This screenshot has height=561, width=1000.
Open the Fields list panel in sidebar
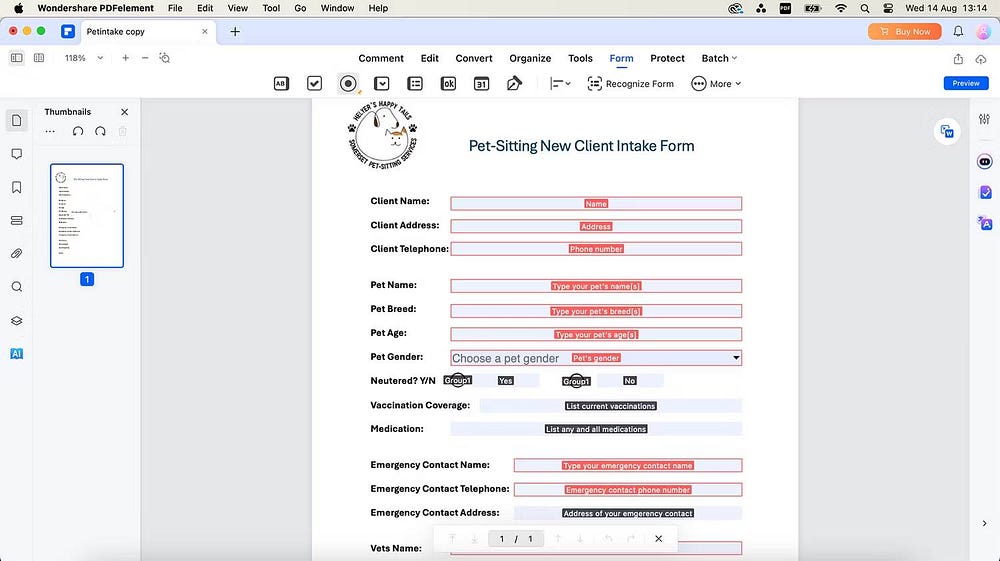click(17, 221)
